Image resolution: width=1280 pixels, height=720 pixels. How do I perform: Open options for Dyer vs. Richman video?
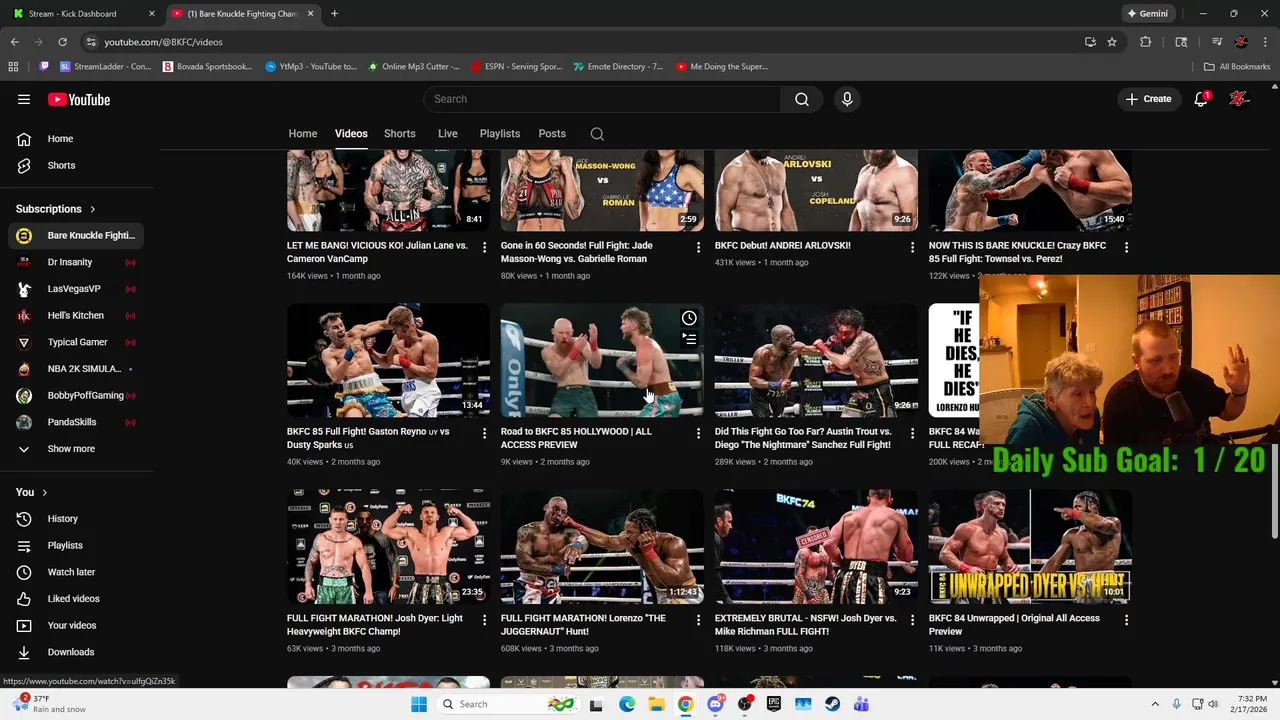click(912, 620)
